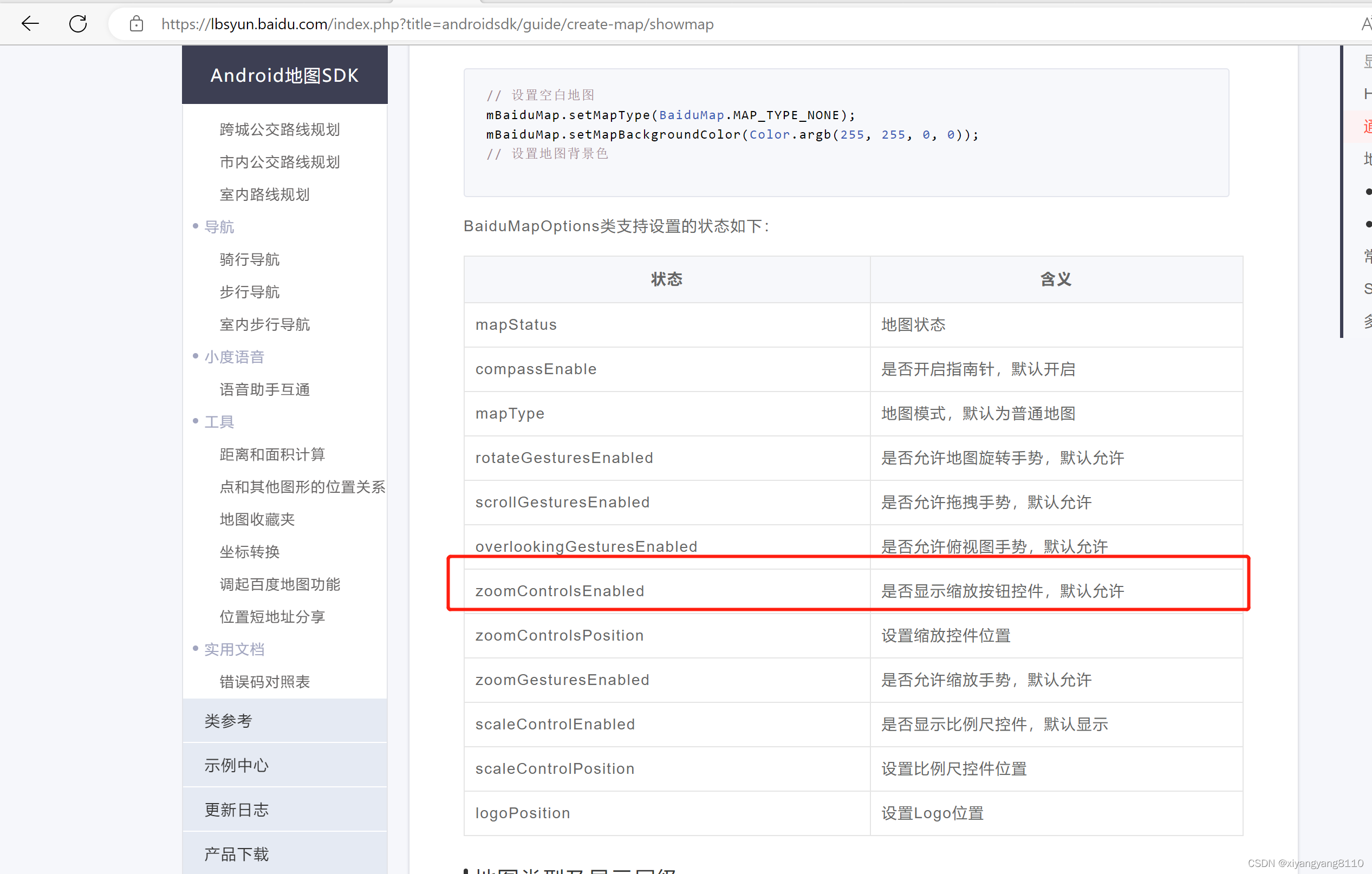Open 跨城公交路线规划 sidebar link

[279, 129]
